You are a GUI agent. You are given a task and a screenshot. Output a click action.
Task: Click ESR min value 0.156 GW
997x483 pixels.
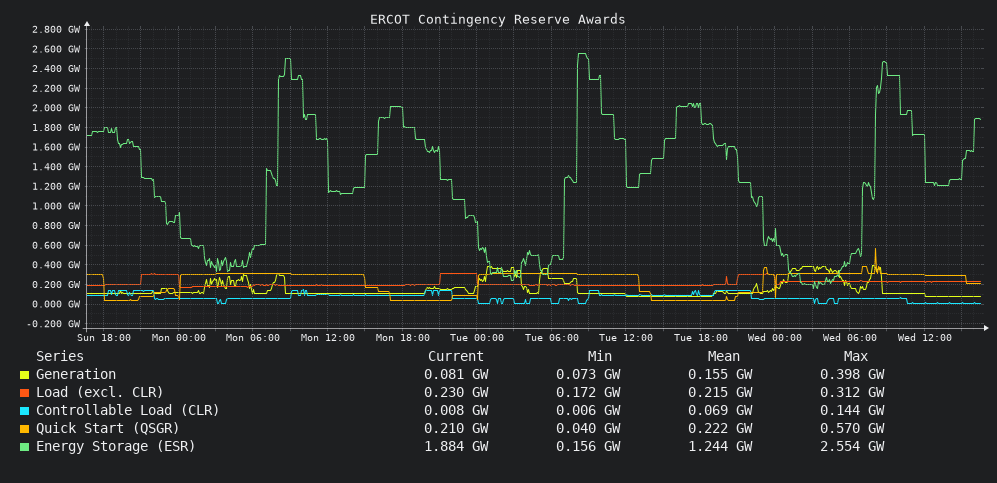(588, 446)
